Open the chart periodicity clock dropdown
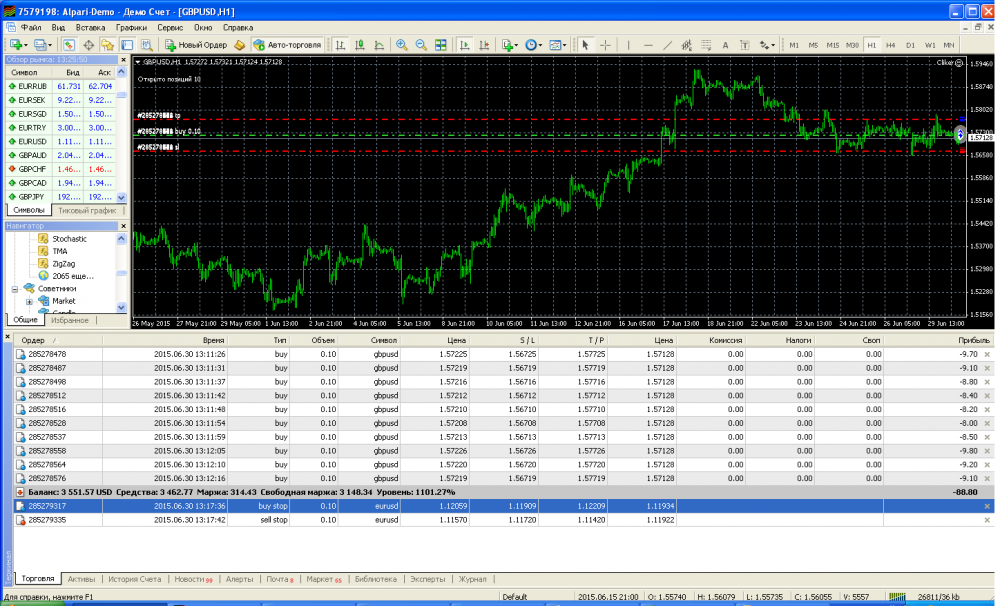This screenshot has height=606, width=1000. (x=533, y=45)
